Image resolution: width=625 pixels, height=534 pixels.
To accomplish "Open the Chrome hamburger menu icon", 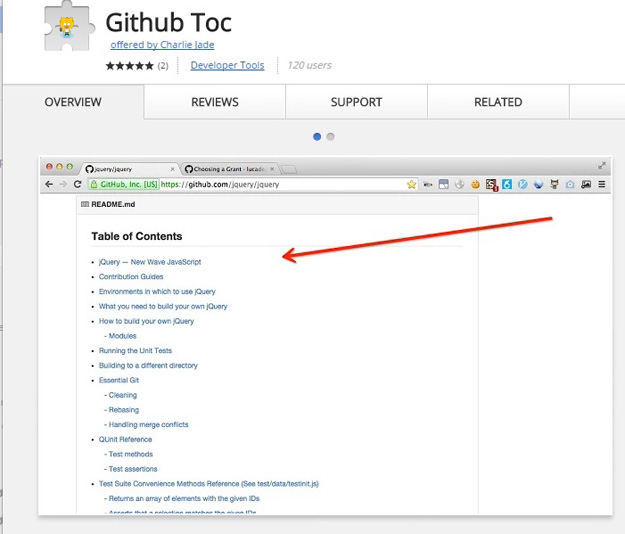I will (x=602, y=184).
